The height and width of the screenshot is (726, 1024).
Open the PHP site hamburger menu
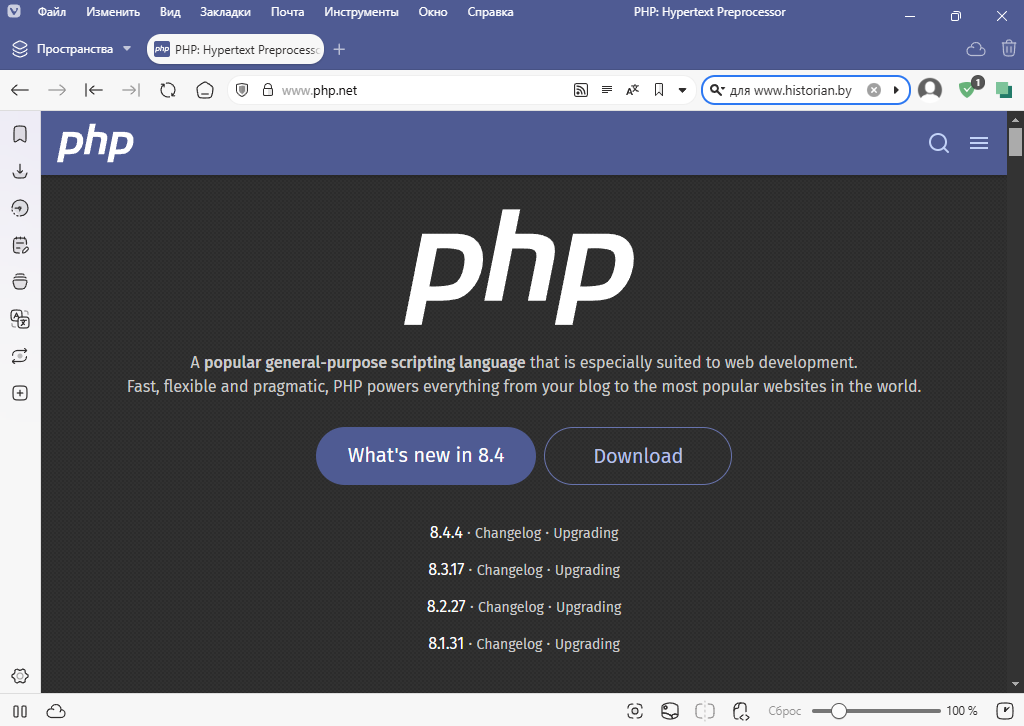pyautogui.click(x=979, y=144)
